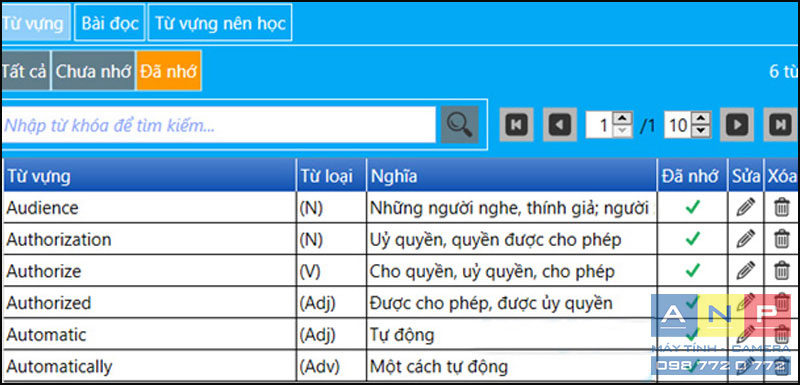Show Tất cả words filter
This screenshot has height=385, width=800.
pyautogui.click(x=26, y=71)
